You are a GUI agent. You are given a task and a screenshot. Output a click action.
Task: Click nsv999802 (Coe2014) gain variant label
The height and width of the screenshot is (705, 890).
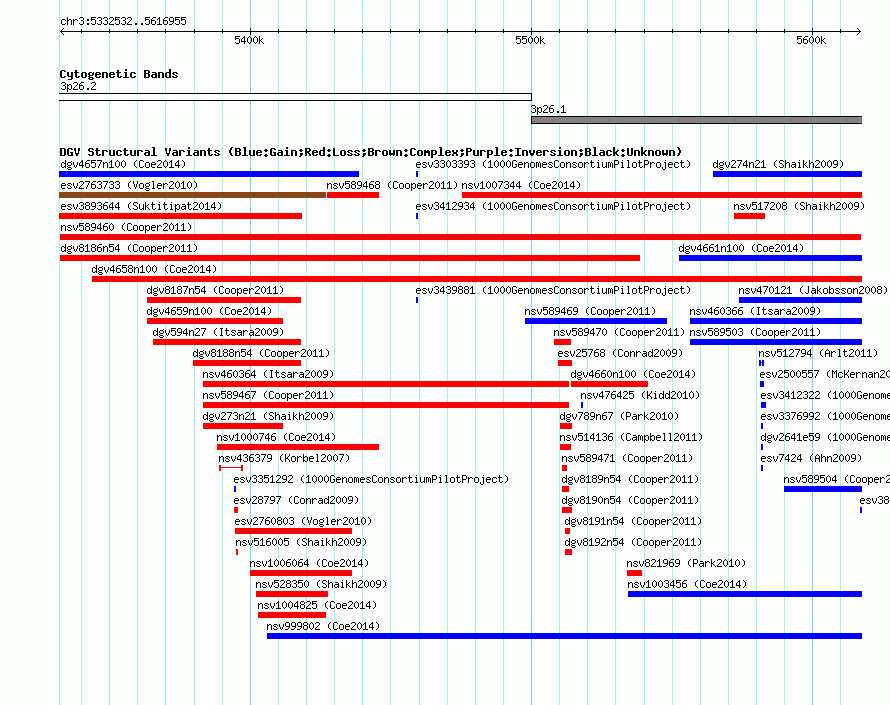pyautogui.click(x=323, y=627)
